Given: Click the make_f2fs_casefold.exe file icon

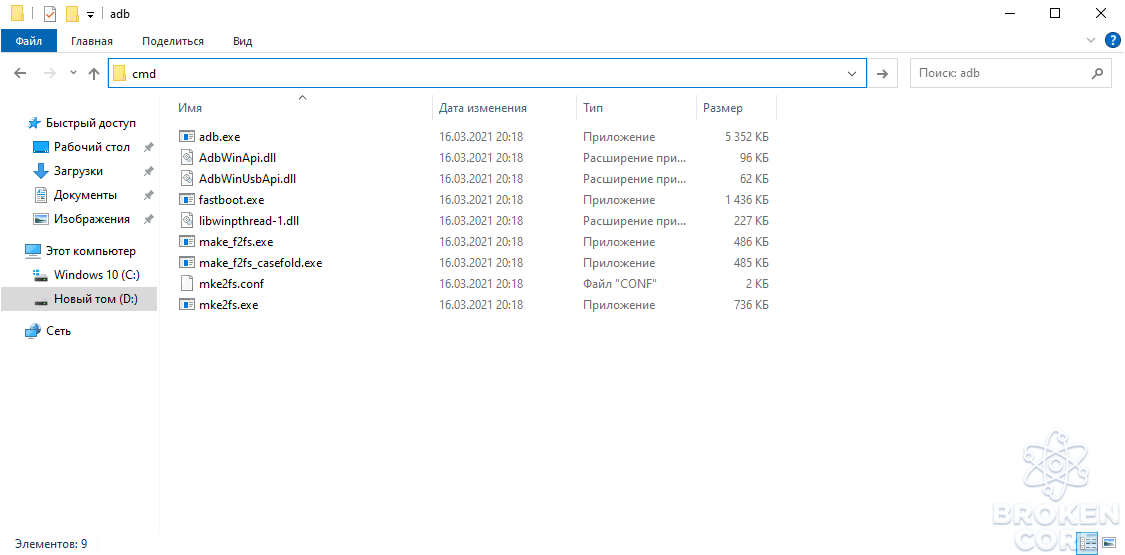Looking at the screenshot, I should [187, 262].
